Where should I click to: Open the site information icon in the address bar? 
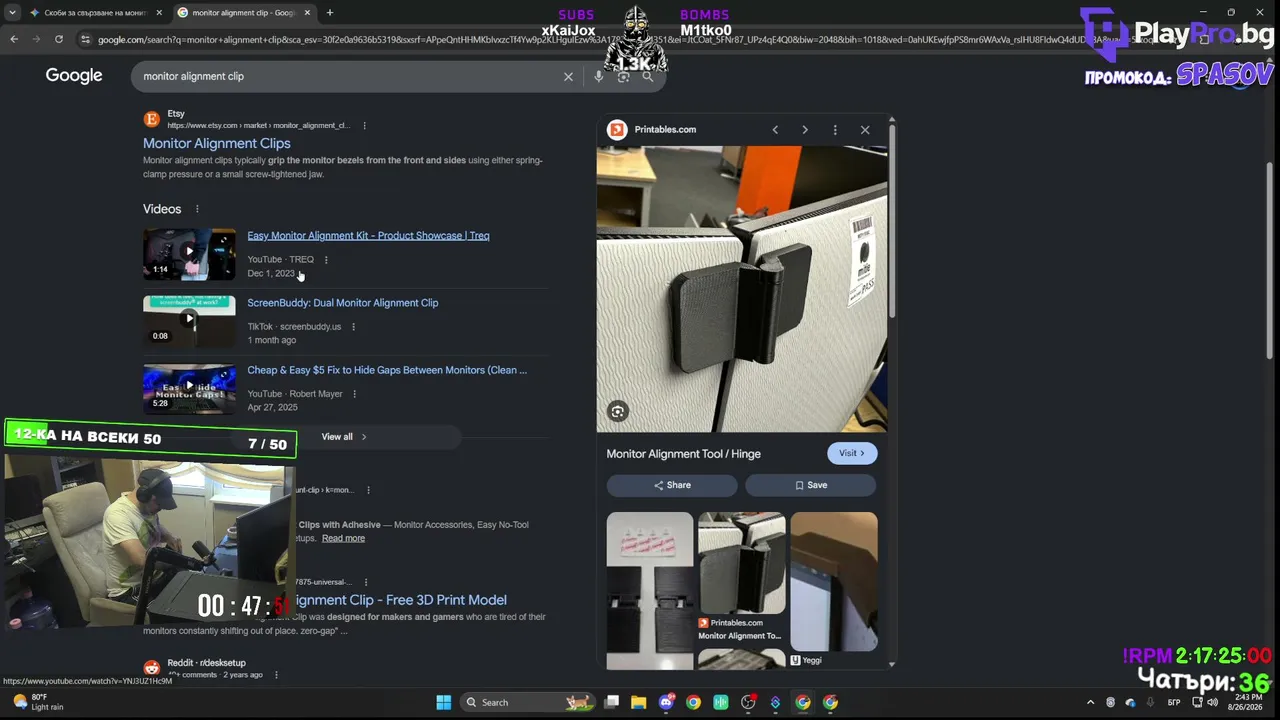pos(86,39)
